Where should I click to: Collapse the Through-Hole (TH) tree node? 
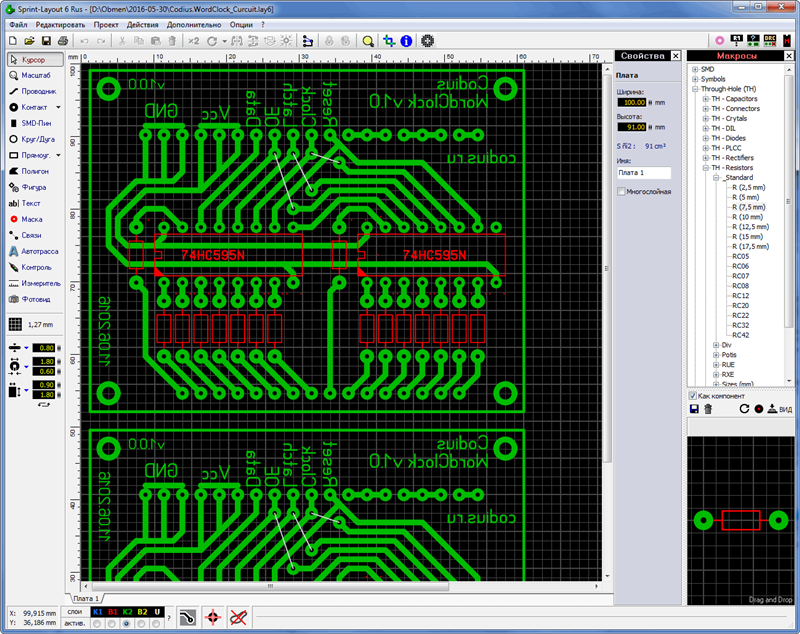pyautogui.click(x=695, y=89)
